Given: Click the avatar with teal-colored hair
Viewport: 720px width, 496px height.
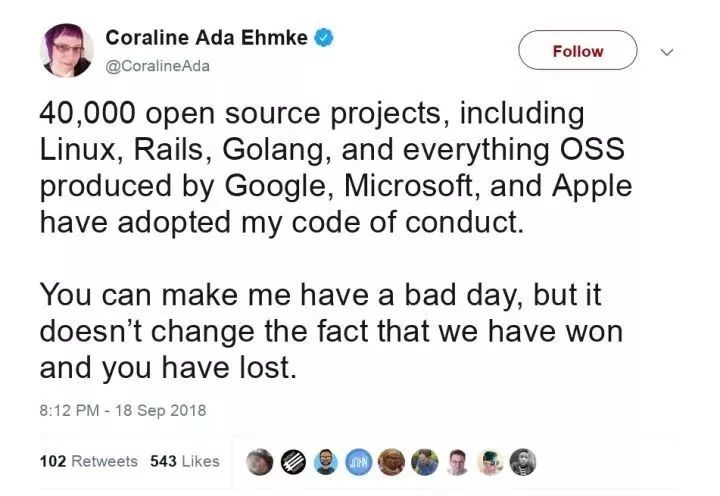Looking at the screenshot, I should pos(490,461).
